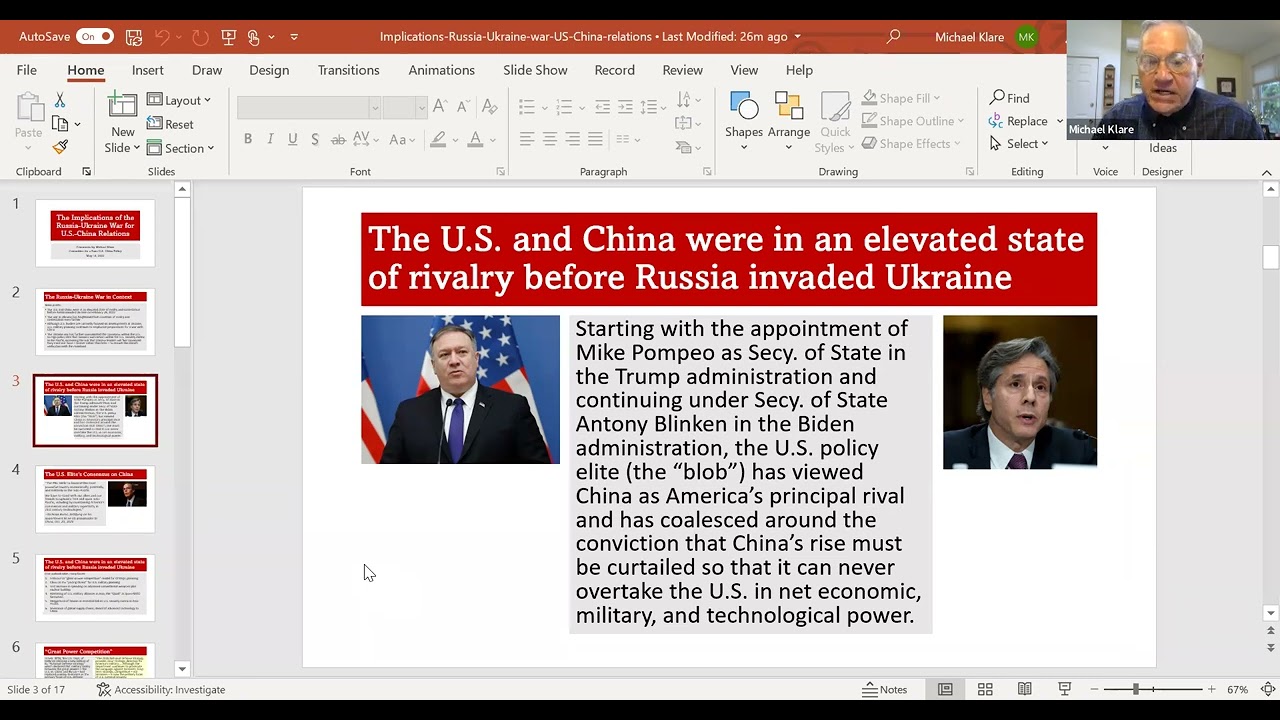The width and height of the screenshot is (1280, 720).
Task: Open the font name combo box
Action: tap(309, 107)
